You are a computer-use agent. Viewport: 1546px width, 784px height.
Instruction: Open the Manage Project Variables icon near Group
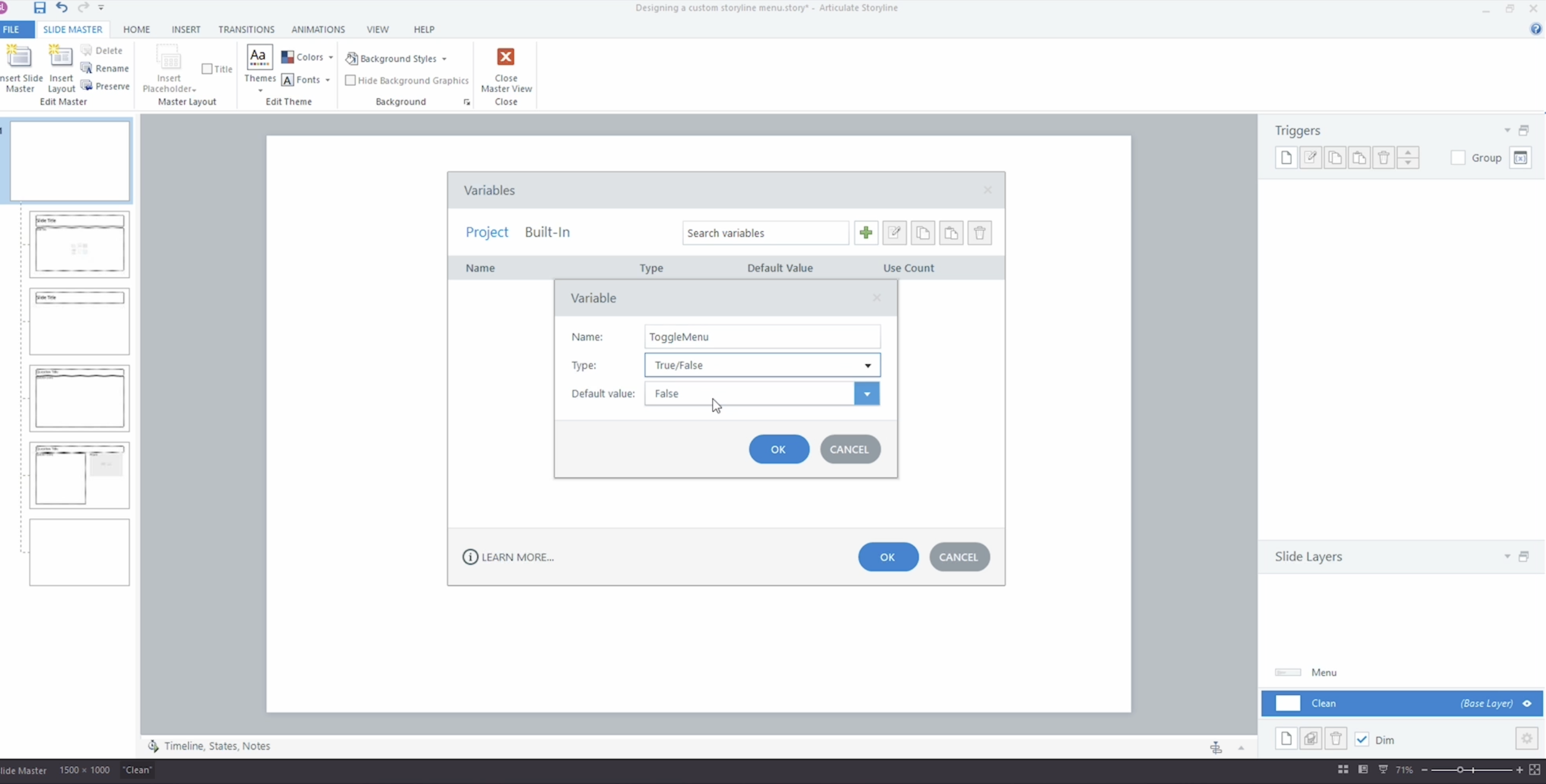(1521, 157)
